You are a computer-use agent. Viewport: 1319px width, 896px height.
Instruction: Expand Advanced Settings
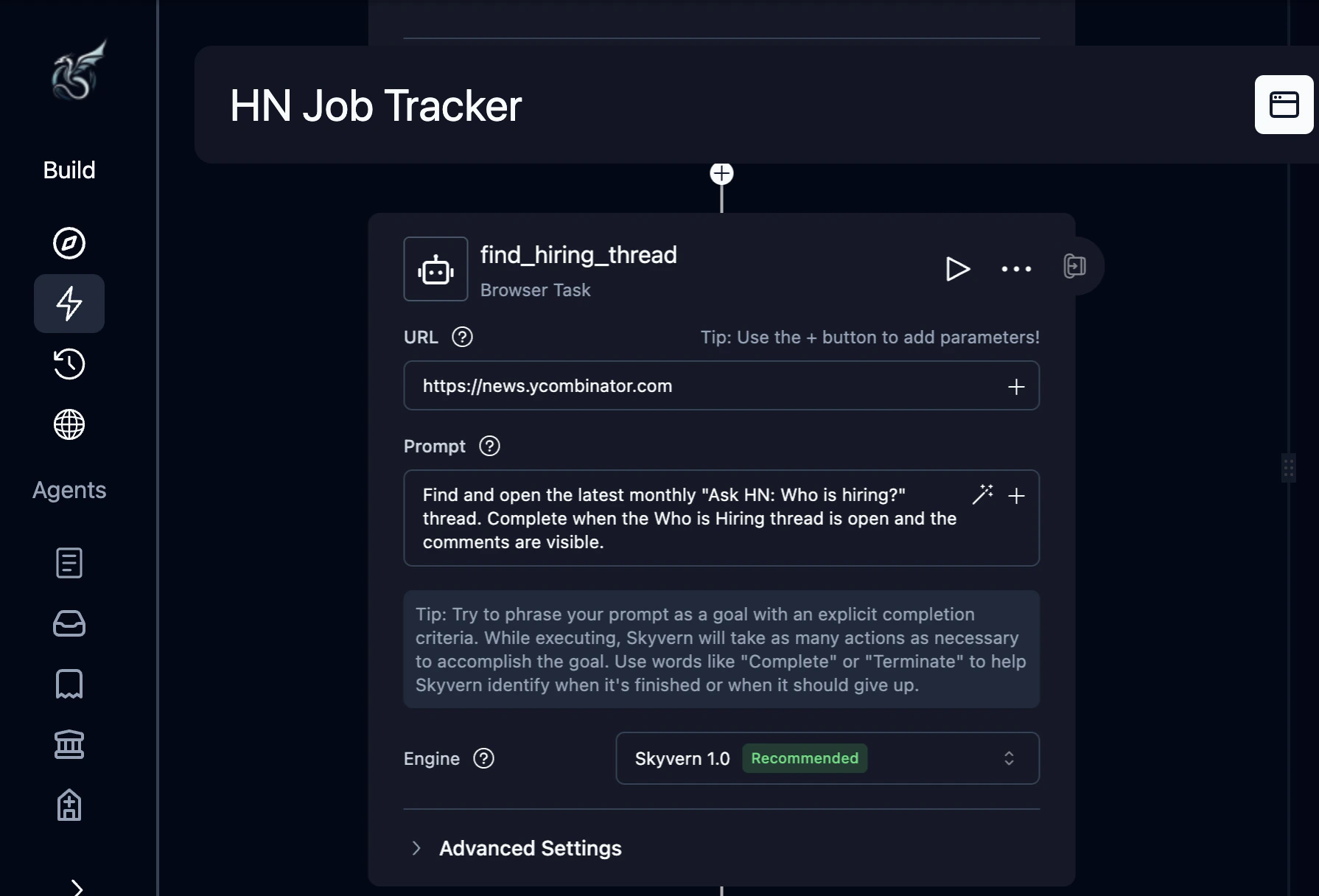pos(529,848)
